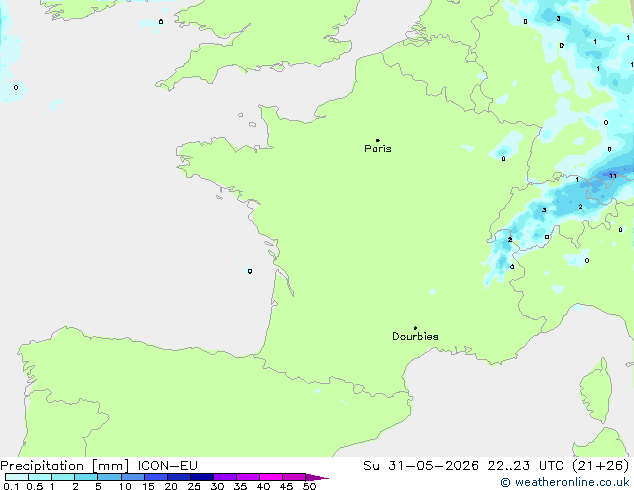Click the 30–35 mm purple legend swatch
Image resolution: width=634 pixels, height=490 pixels.
[224, 477]
